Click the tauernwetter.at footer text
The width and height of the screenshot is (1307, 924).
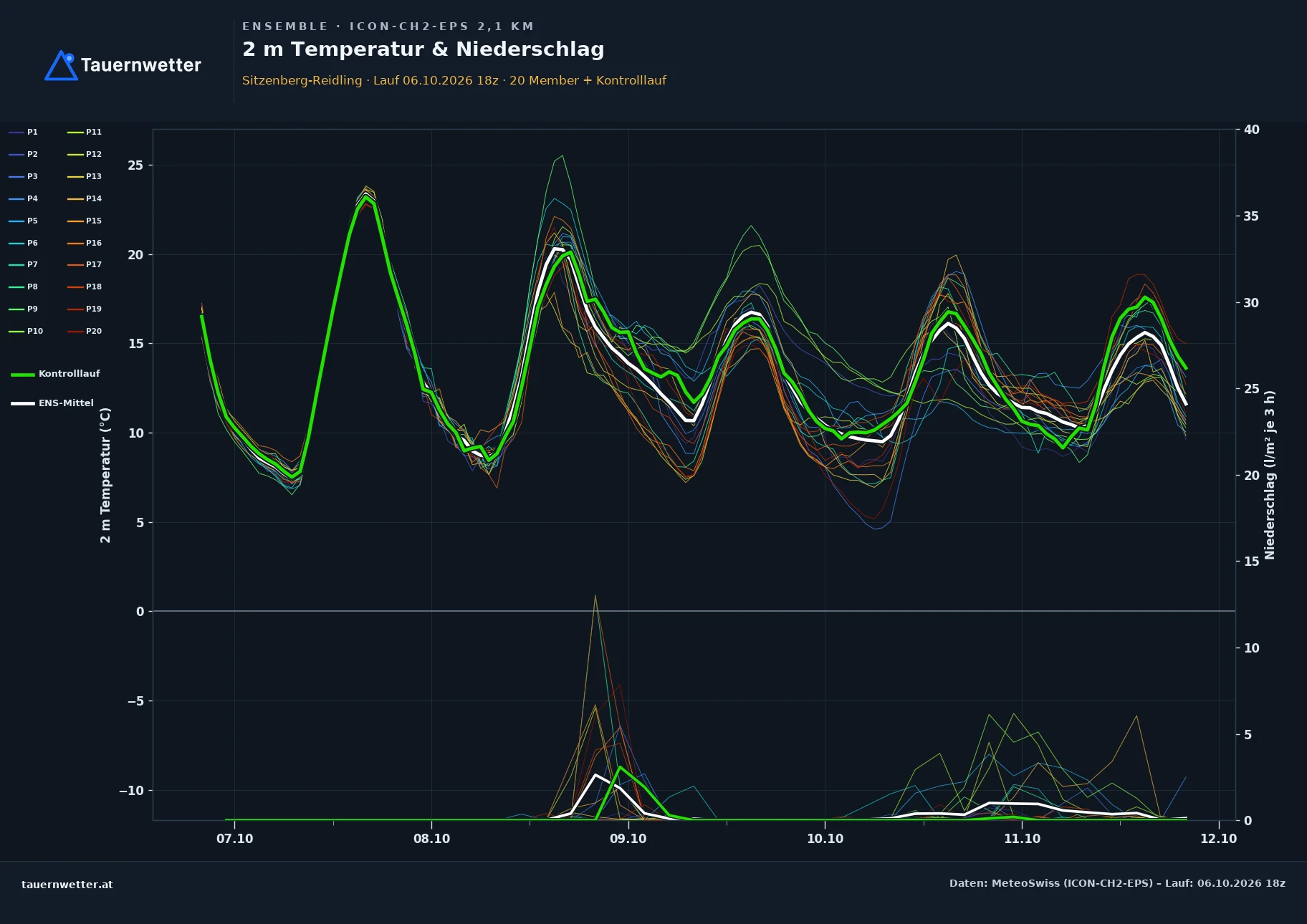click(x=67, y=885)
